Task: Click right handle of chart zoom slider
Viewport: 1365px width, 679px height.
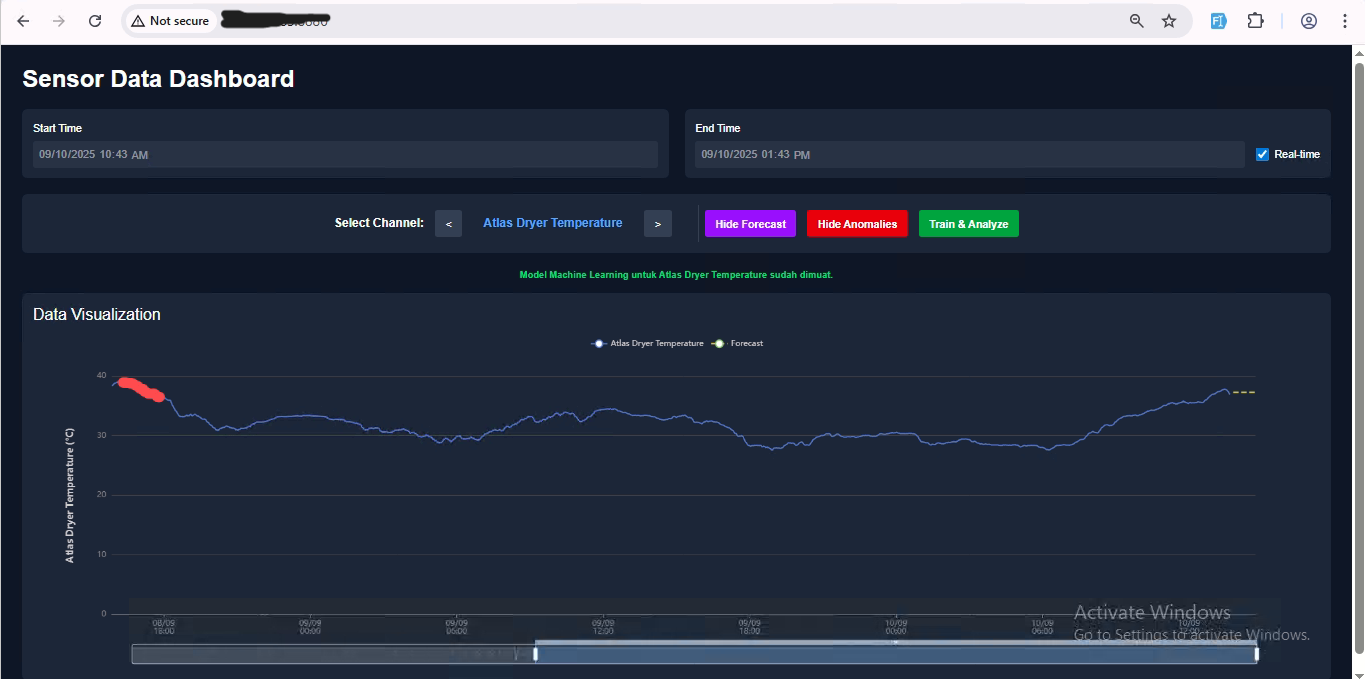Action: [1256, 654]
